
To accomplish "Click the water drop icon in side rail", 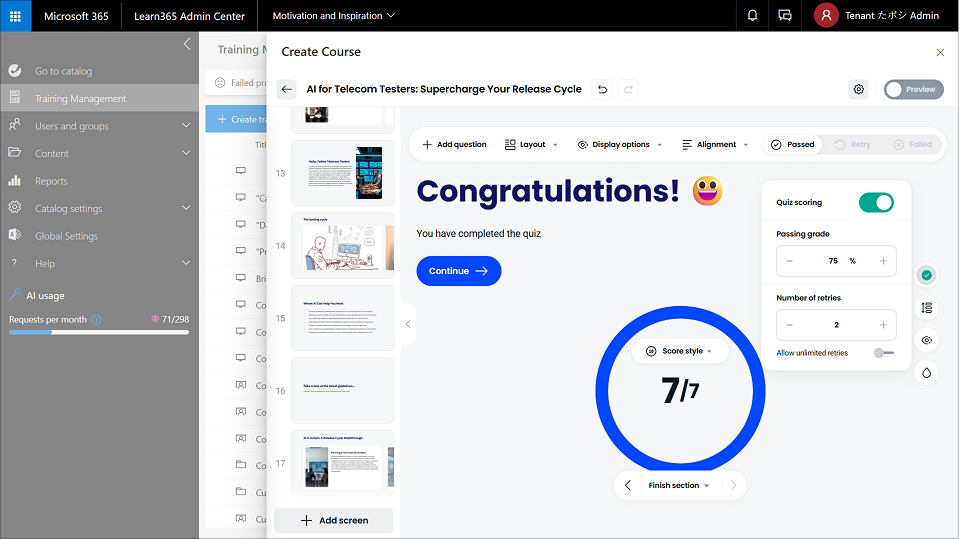I will [926, 373].
